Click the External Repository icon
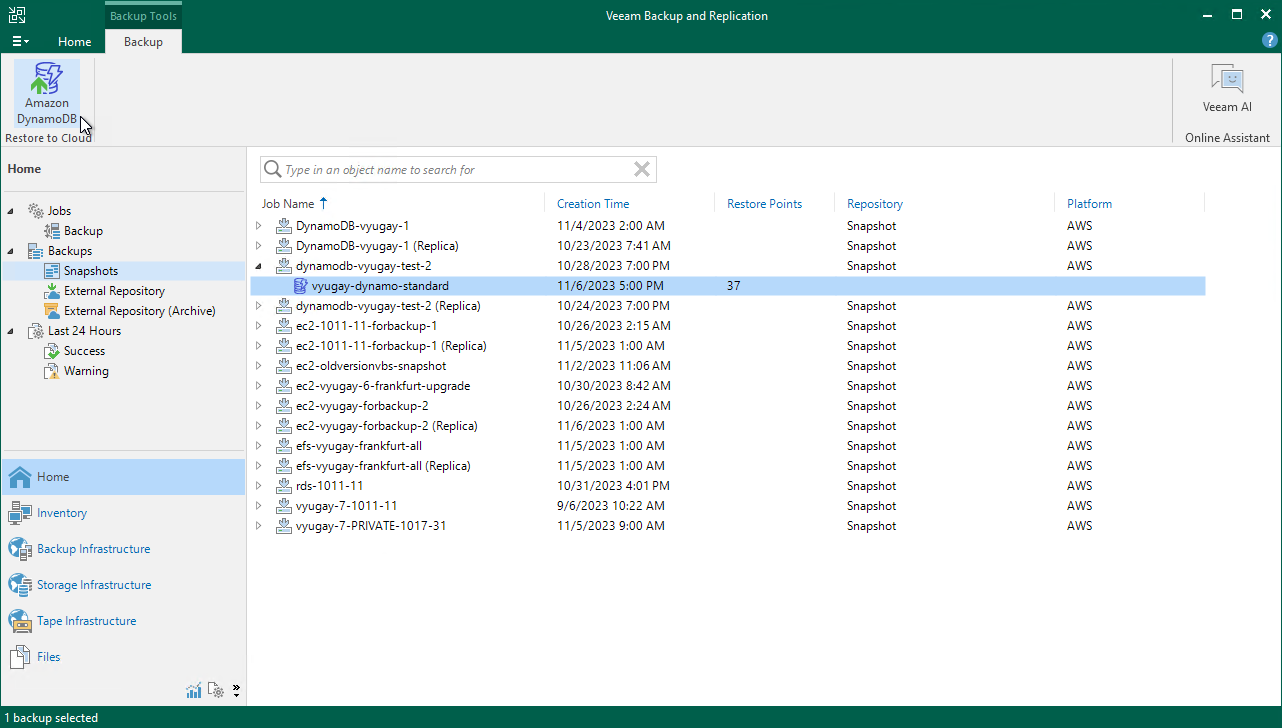Screen dimensions: 1282x728 pos(52,291)
